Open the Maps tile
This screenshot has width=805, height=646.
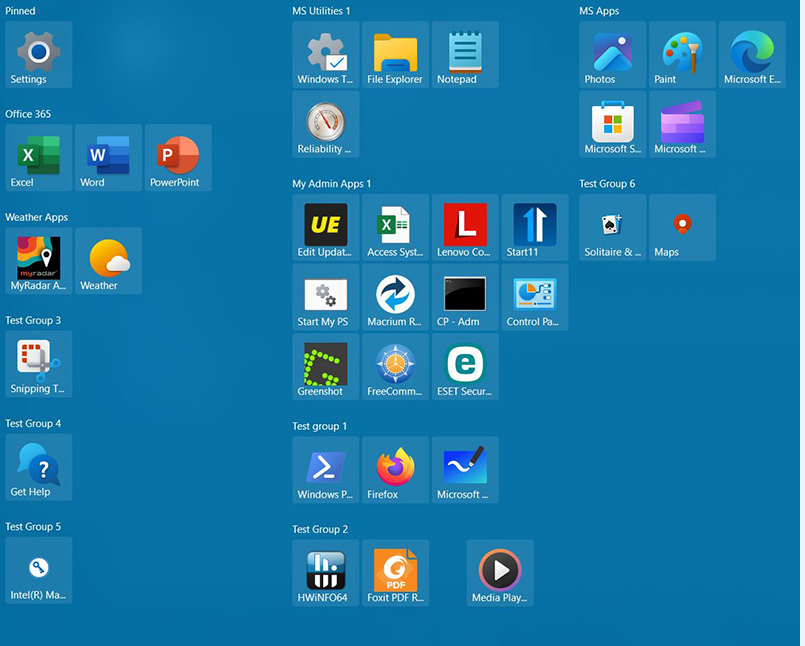[x=682, y=227]
